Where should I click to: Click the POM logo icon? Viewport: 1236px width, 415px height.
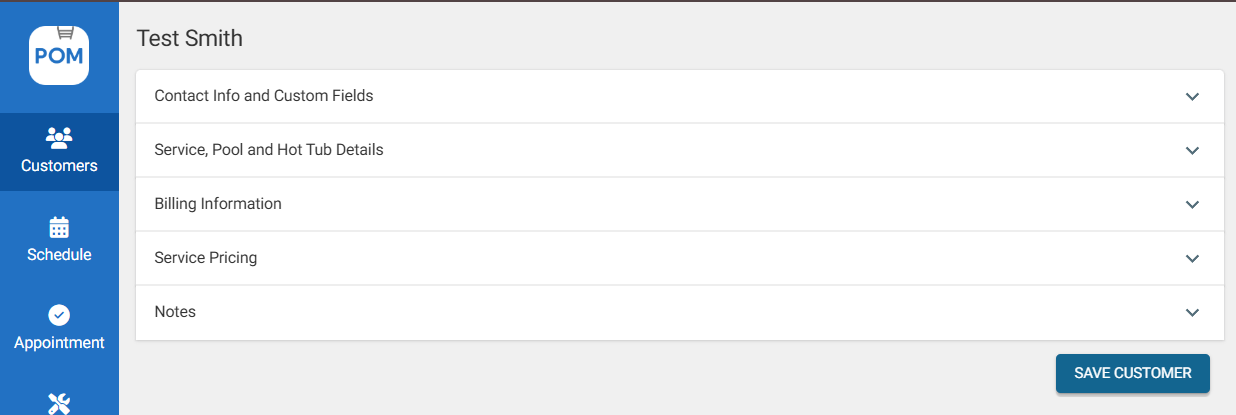click(x=59, y=55)
